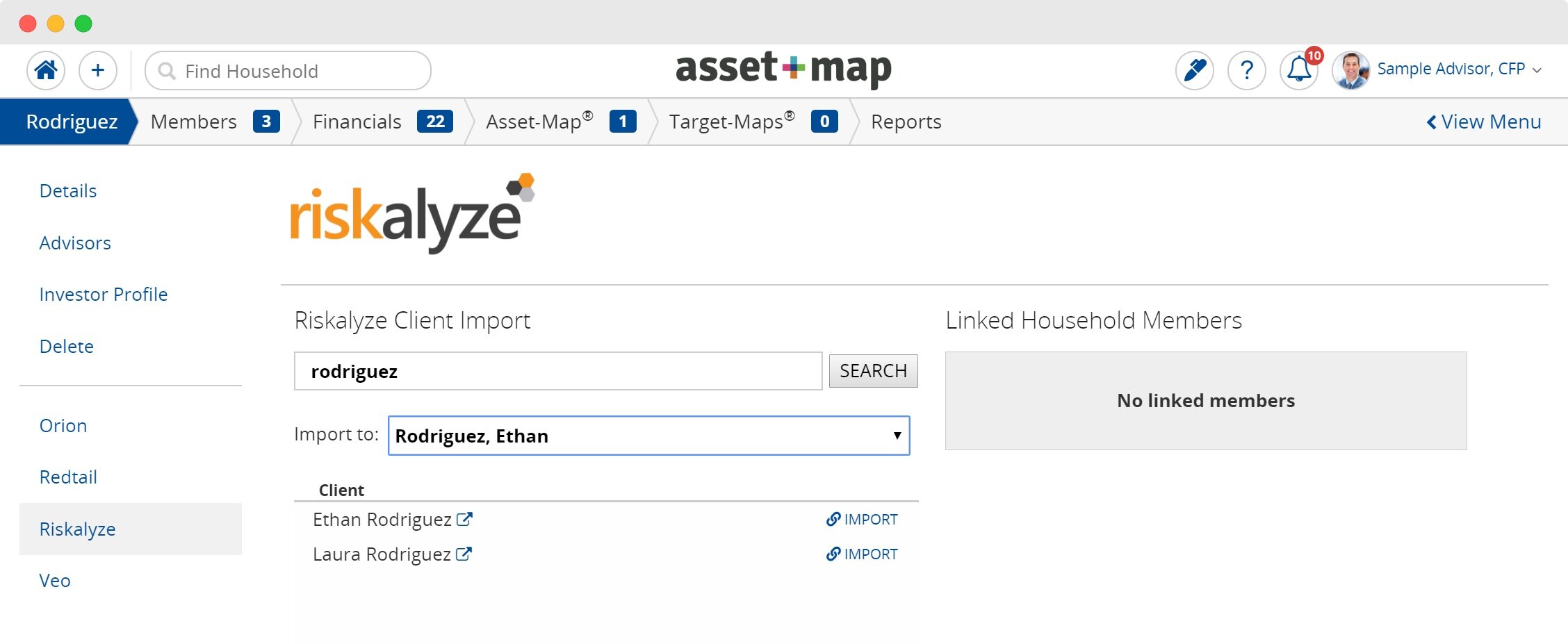Click the No linked members box

point(1206,401)
